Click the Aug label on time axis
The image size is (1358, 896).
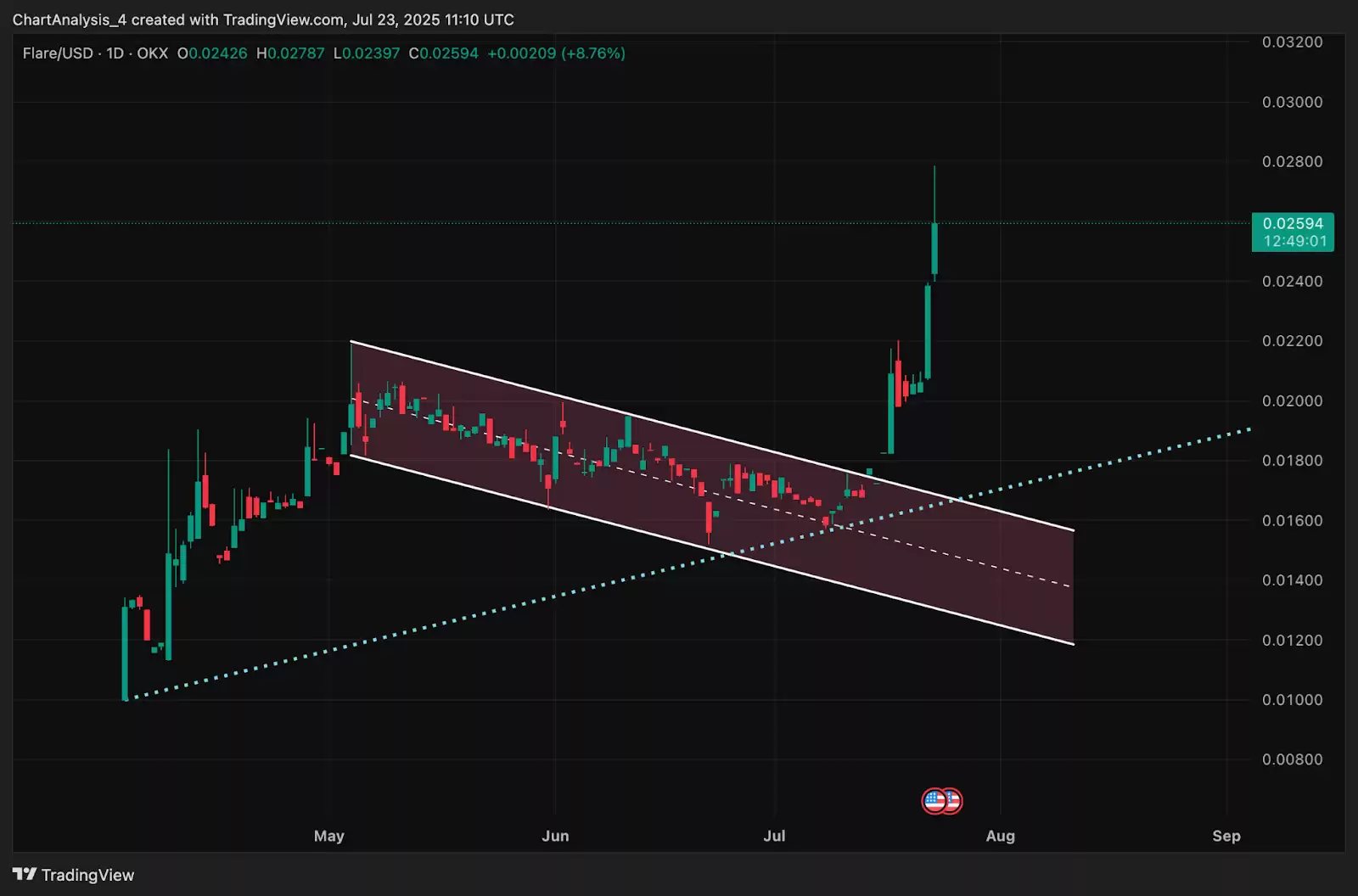tap(1000, 836)
